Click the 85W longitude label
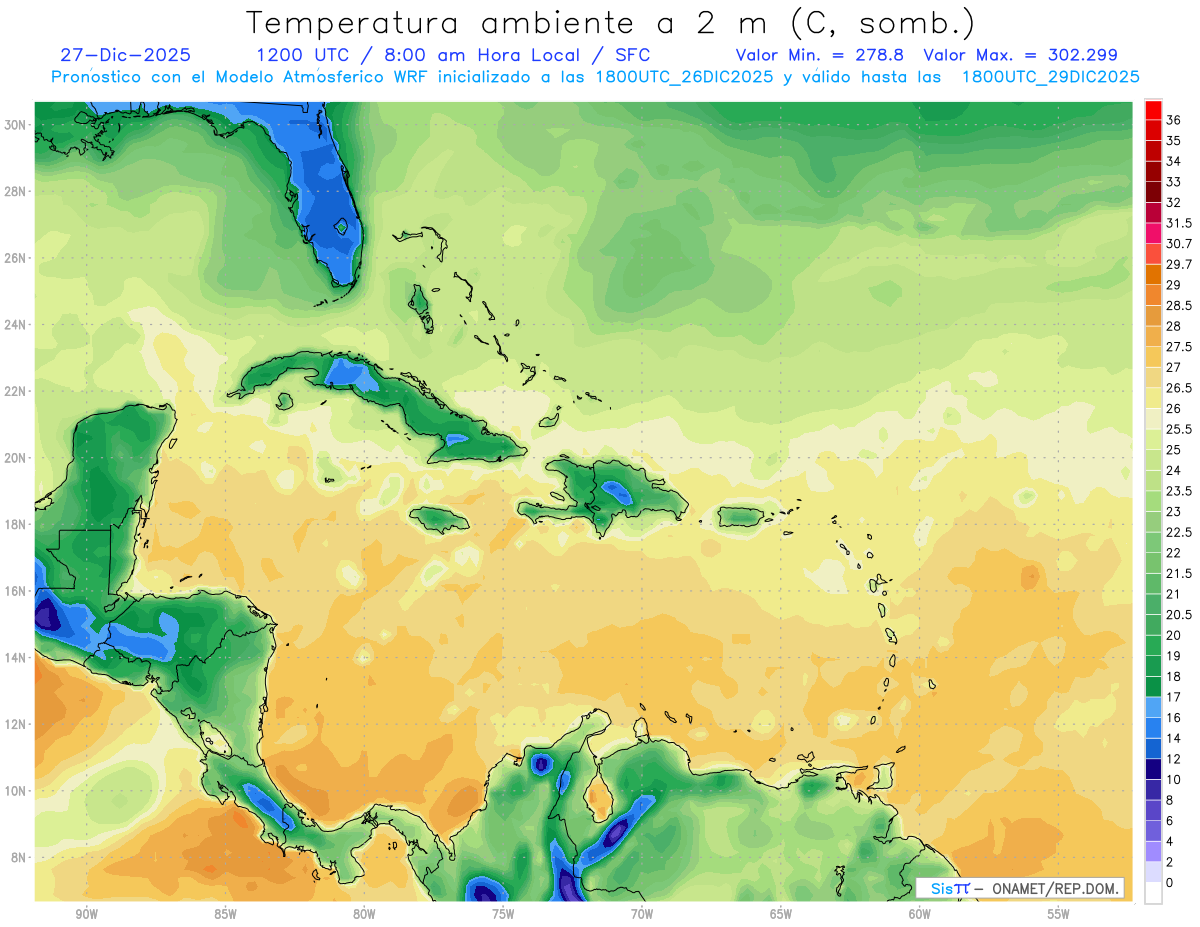Viewport: 1200px width, 927px height. [x=225, y=914]
